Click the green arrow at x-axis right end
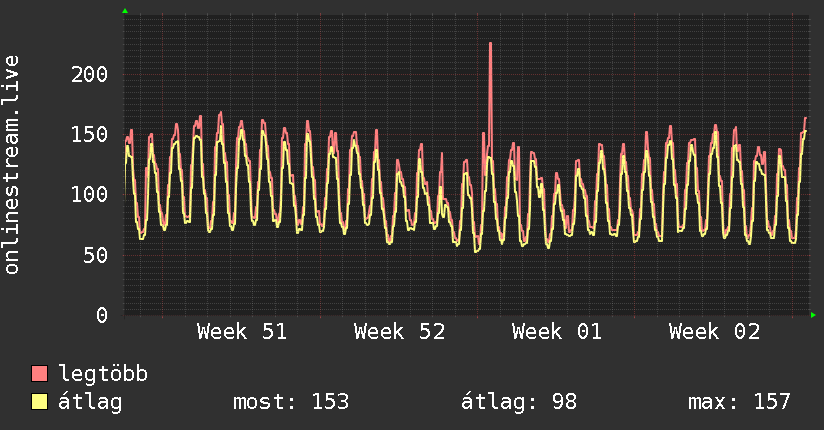The image size is (824, 430). click(814, 315)
